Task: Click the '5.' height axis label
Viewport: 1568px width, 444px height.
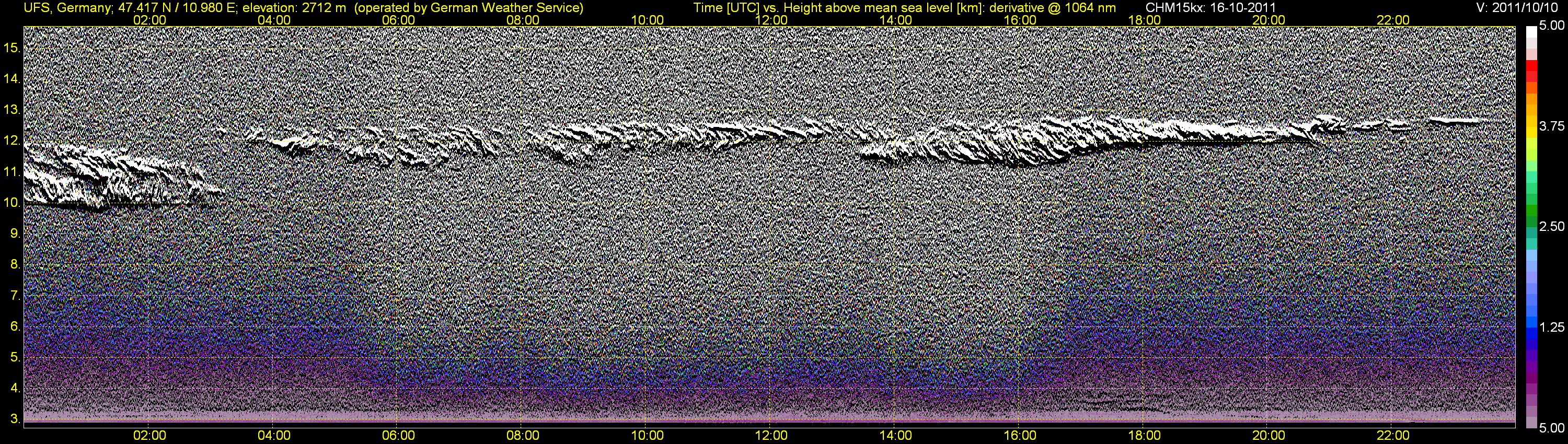Action: tap(15, 357)
